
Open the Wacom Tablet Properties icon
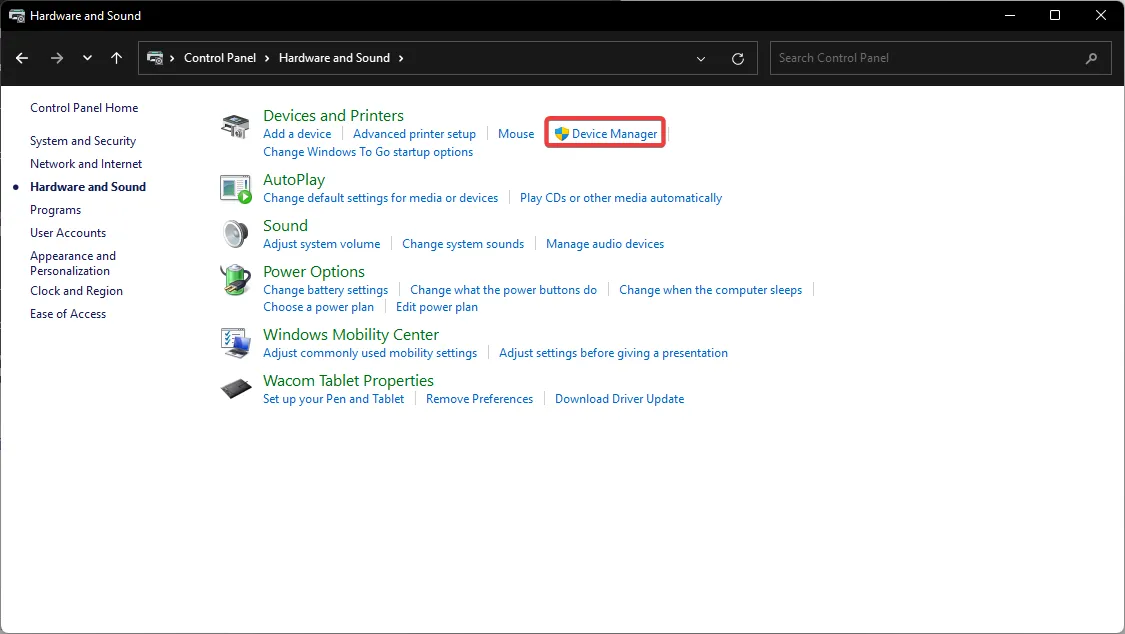point(234,389)
